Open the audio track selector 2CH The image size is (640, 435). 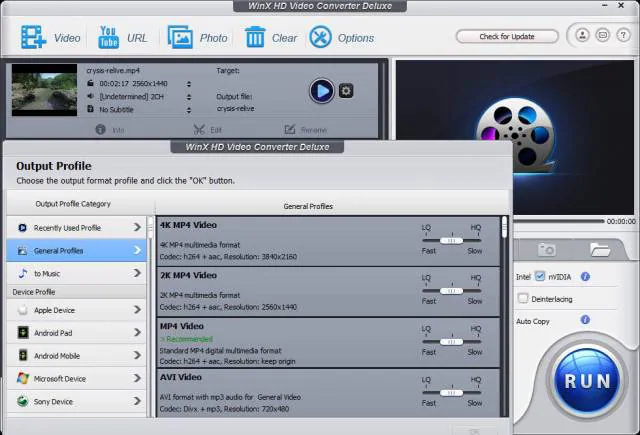[189, 97]
